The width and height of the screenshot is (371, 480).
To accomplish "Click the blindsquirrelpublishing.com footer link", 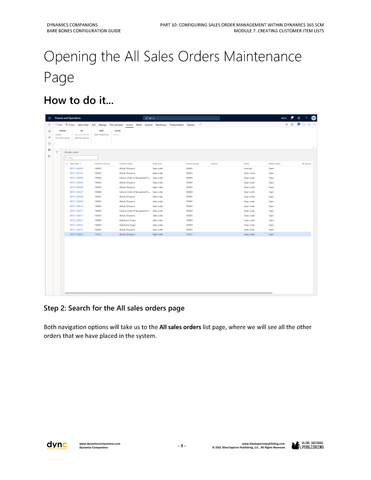I will (263, 444).
